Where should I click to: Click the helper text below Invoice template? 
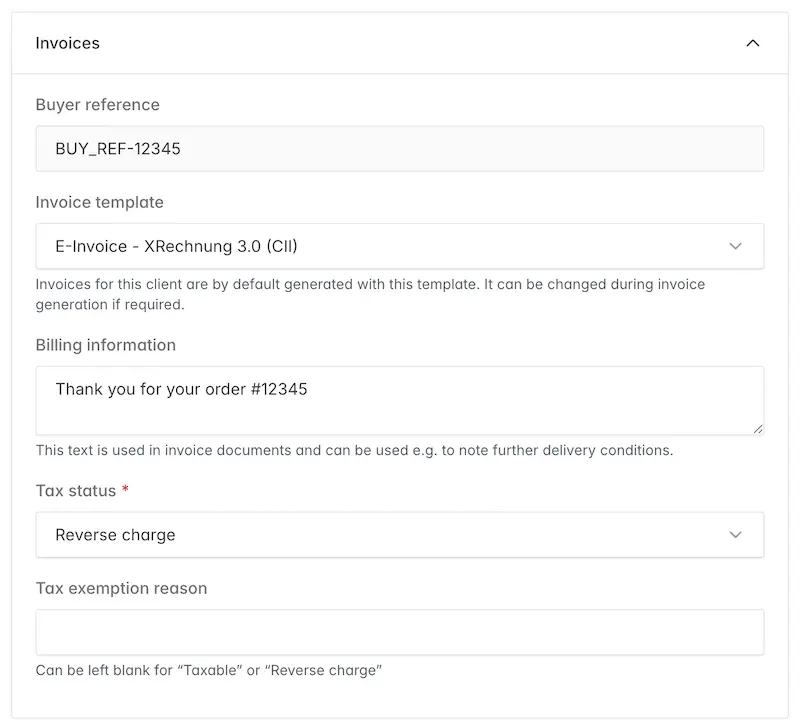pyautogui.click(x=370, y=294)
